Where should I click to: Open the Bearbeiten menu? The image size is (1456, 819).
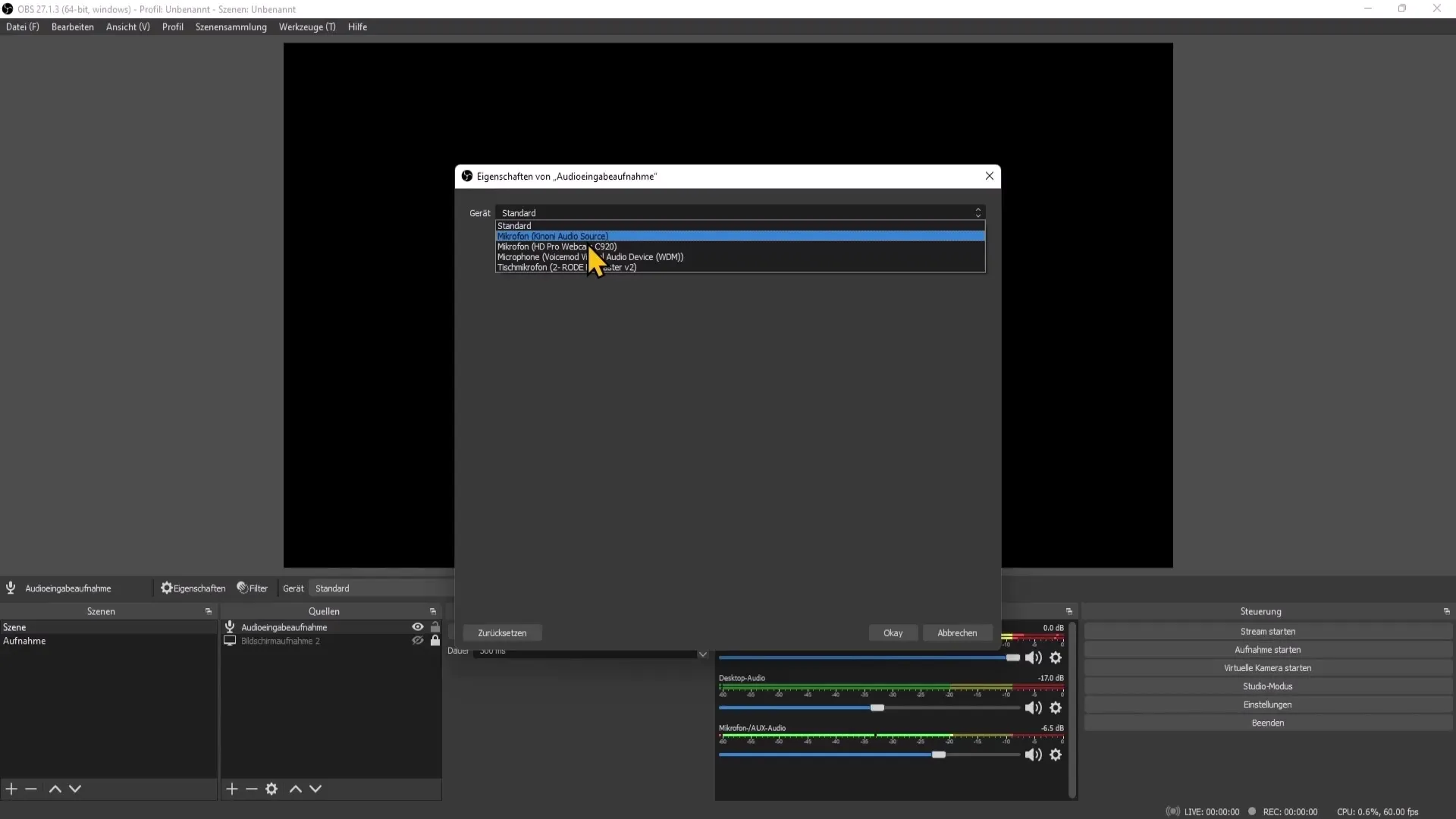pyautogui.click(x=73, y=27)
